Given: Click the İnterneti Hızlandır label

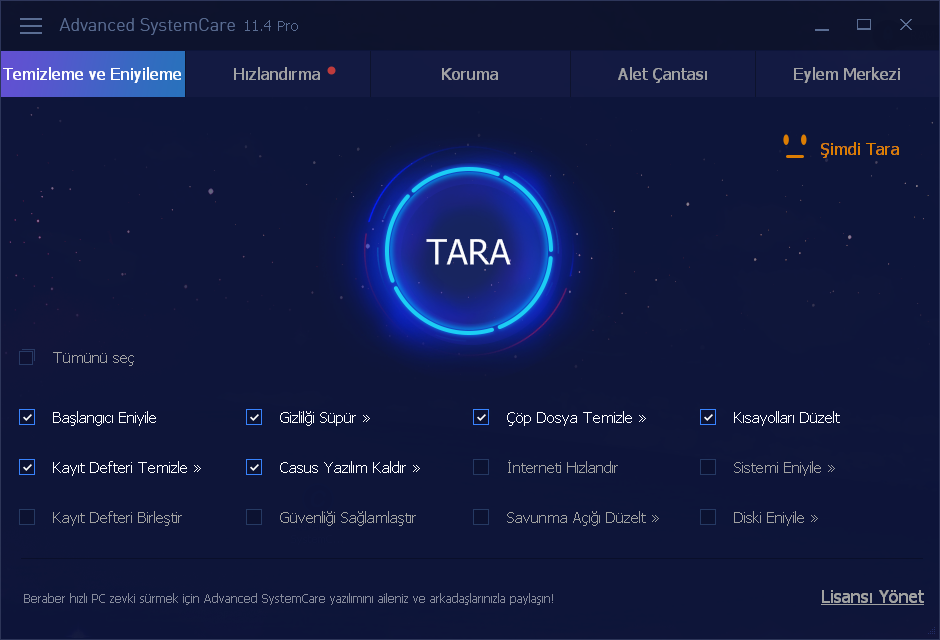Looking at the screenshot, I should tap(562, 467).
